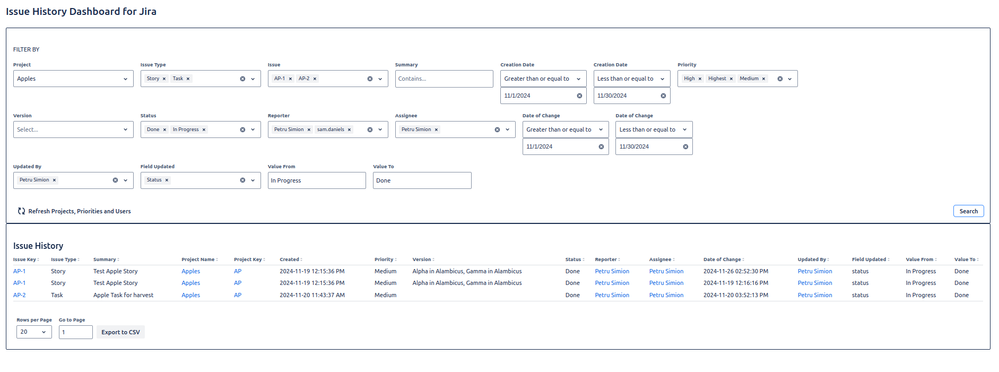Sort by the Version column header
Screen dimensions: 999x372
pyautogui.click(x=424, y=260)
